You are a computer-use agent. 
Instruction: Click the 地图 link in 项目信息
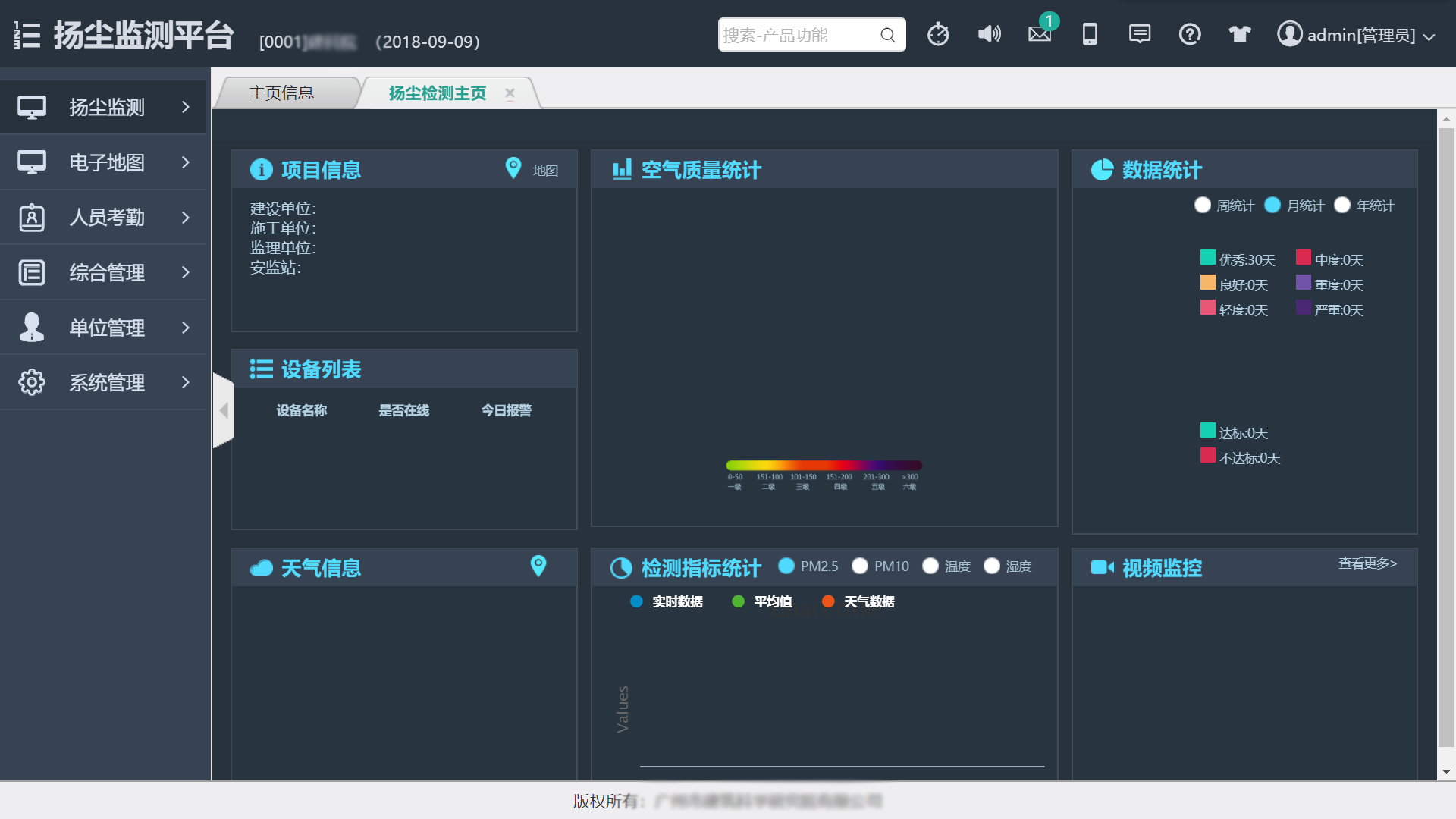click(544, 171)
